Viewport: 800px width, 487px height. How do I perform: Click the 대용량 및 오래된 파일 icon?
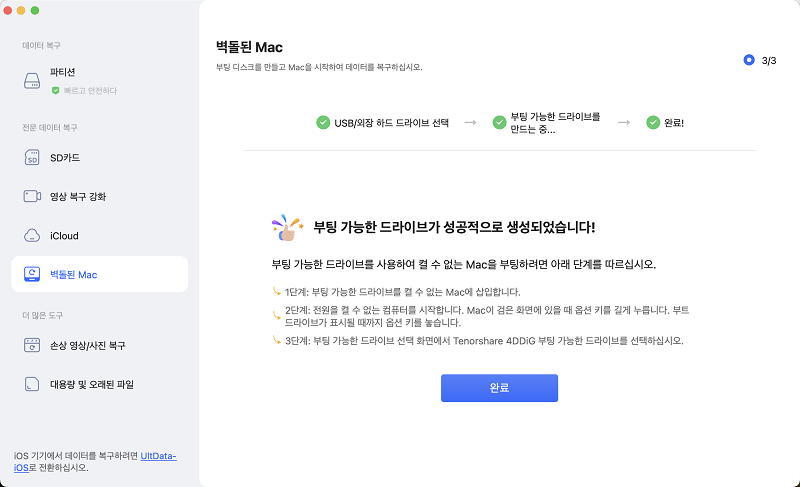[x=32, y=384]
